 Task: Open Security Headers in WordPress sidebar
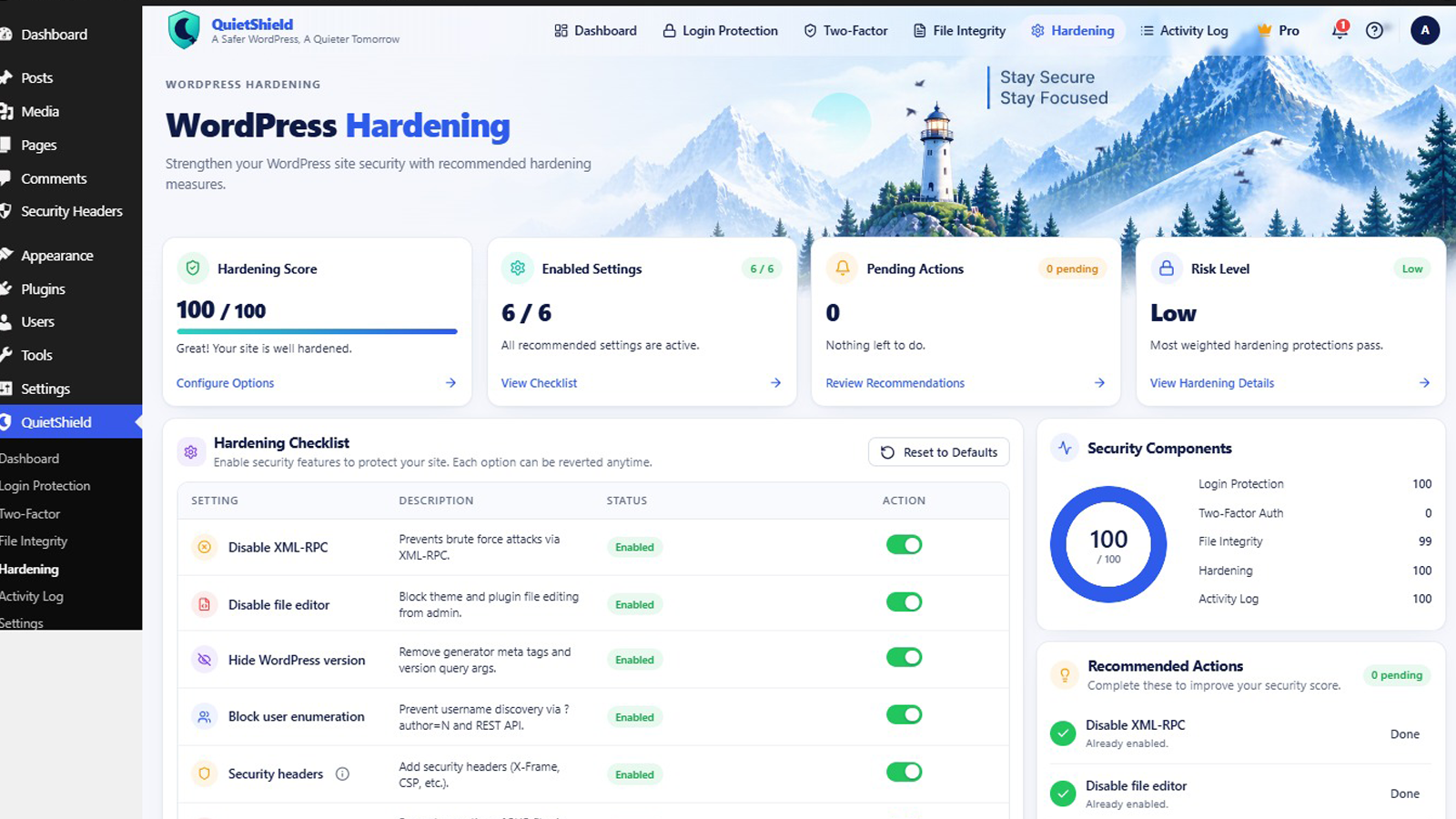pyautogui.click(x=71, y=211)
